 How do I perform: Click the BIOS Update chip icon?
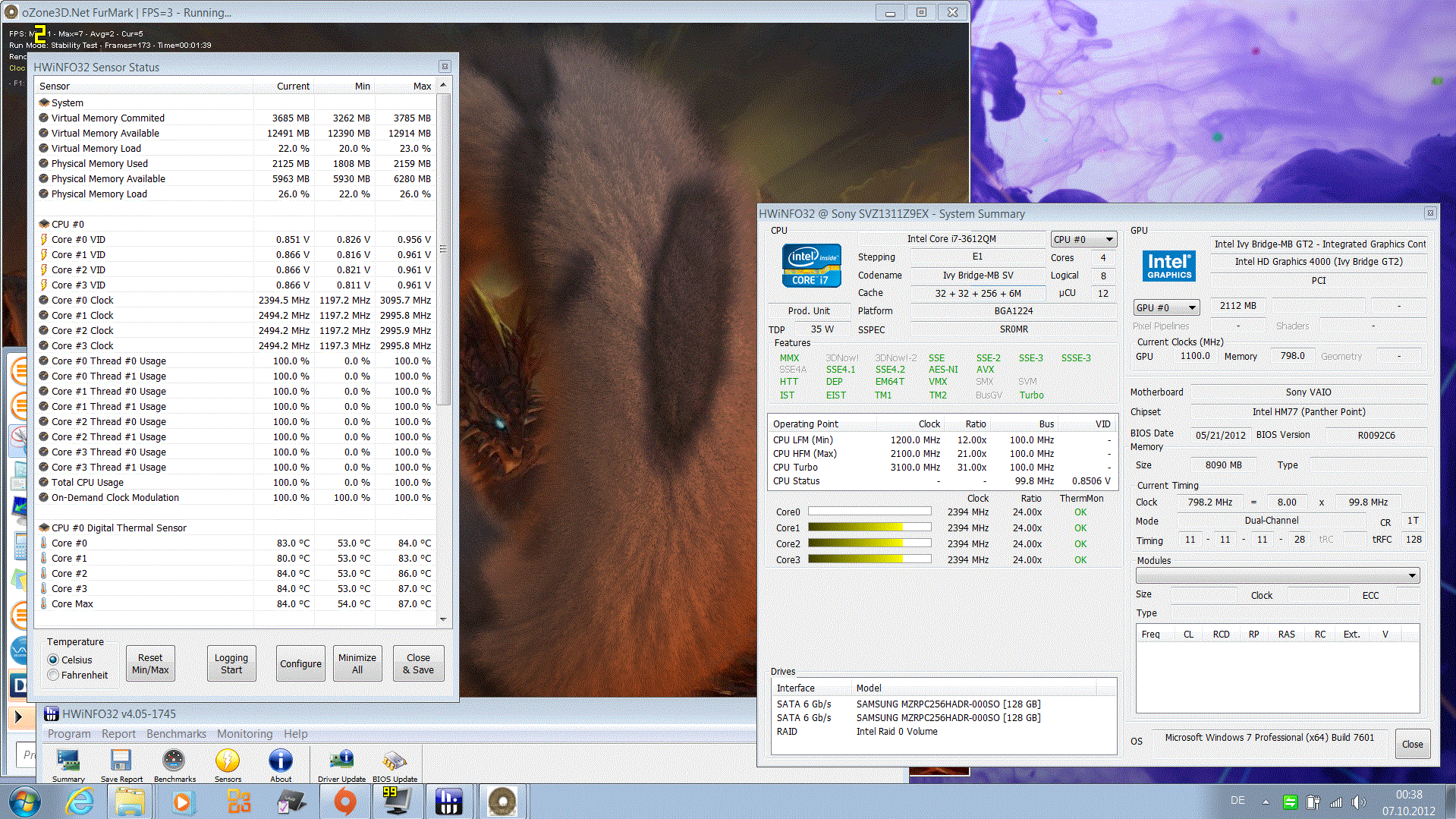click(x=395, y=764)
